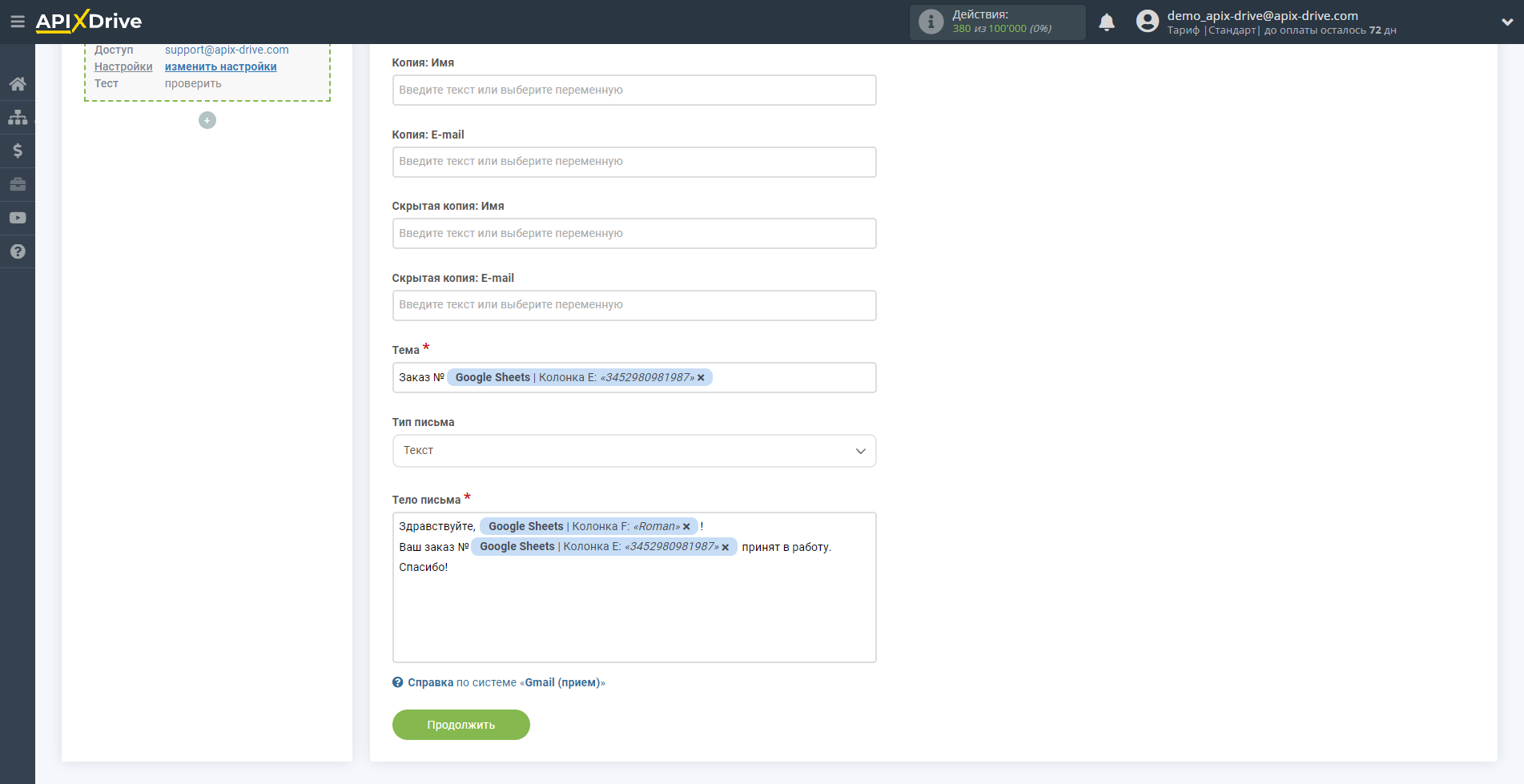Click the Спасибо! line in body
Image resolution: width=1524 pixels, height=784 pixels.
click(x=424, y=567)
